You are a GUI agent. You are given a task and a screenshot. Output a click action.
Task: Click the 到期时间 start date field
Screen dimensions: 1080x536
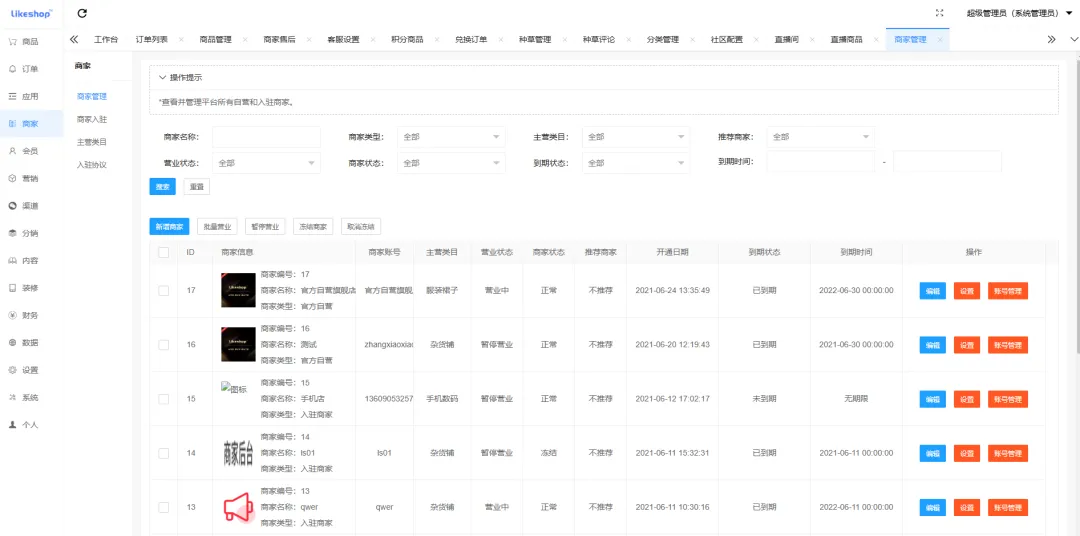[x=820, y=162]
